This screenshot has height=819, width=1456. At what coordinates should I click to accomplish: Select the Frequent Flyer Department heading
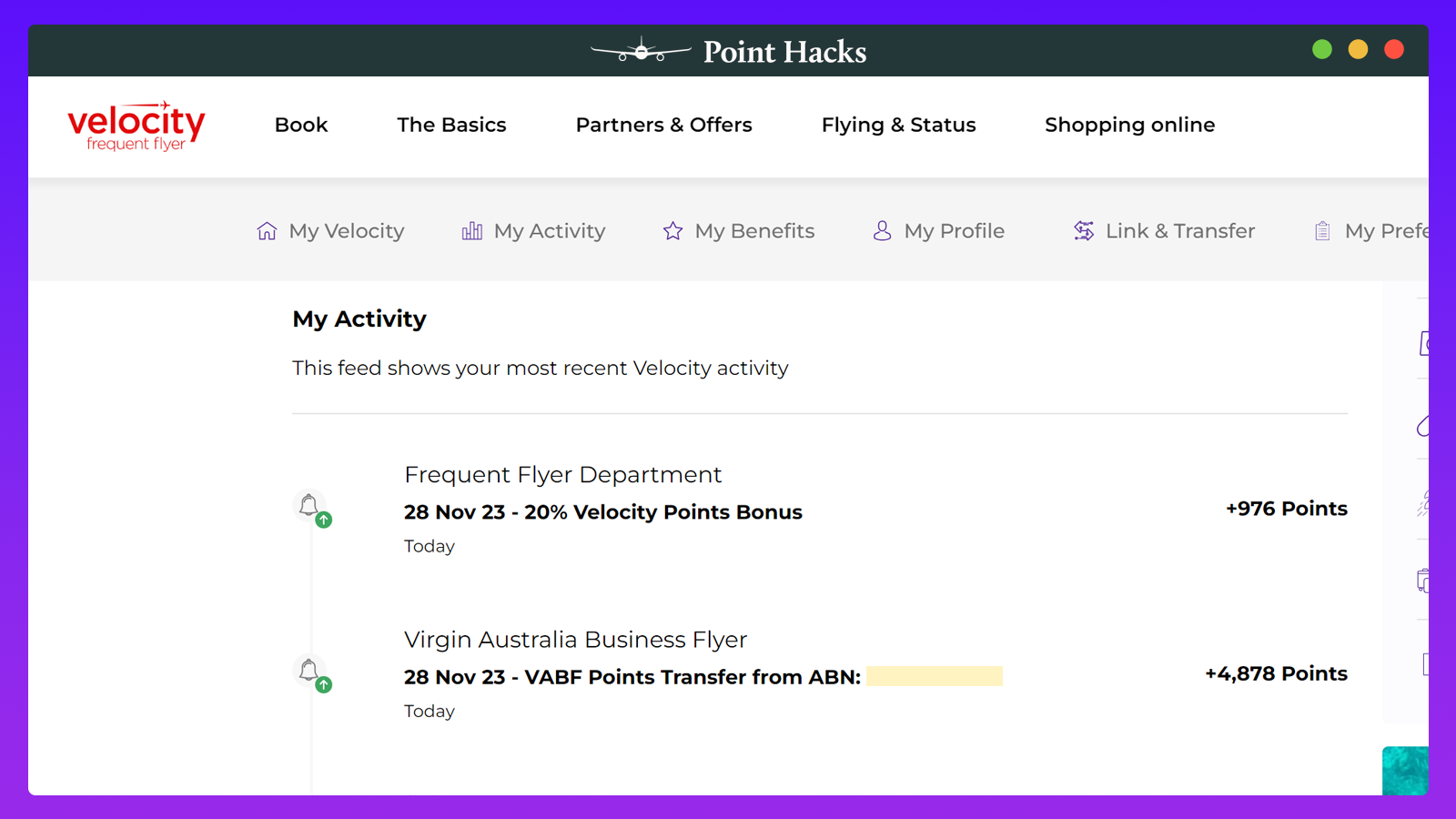coord(562,475)
